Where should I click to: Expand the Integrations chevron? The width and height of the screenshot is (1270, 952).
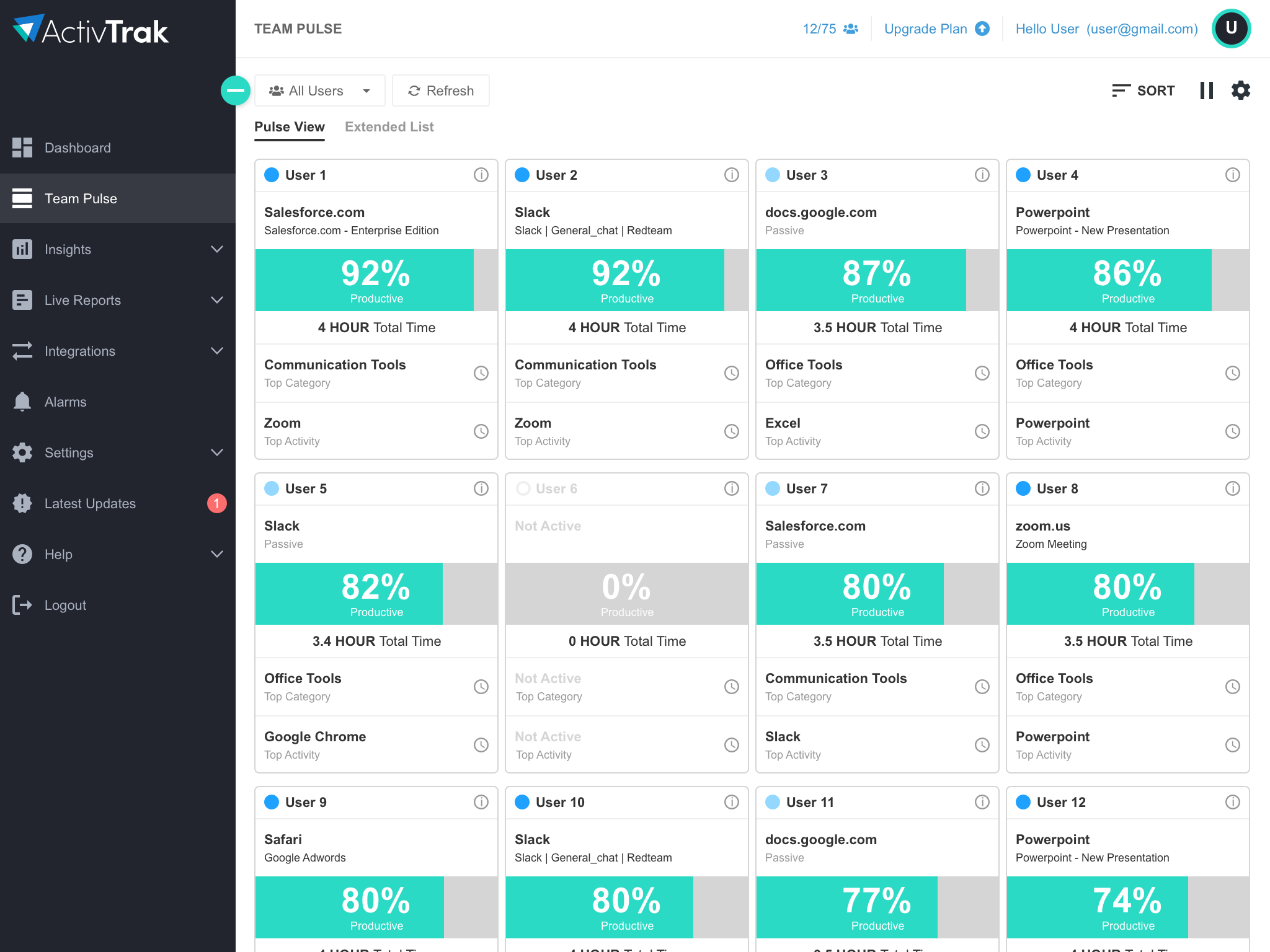(217, 351)
